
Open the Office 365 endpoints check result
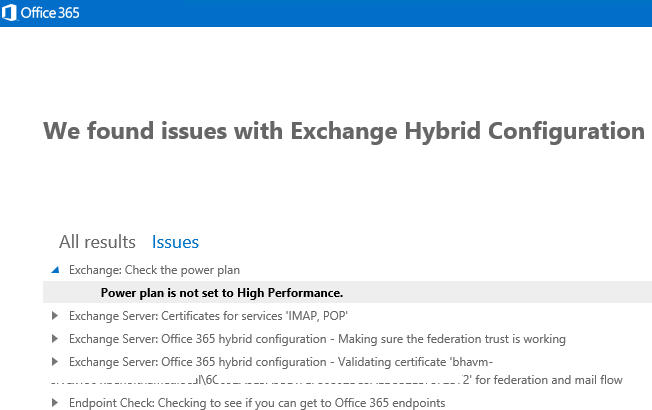coord(256,403)
